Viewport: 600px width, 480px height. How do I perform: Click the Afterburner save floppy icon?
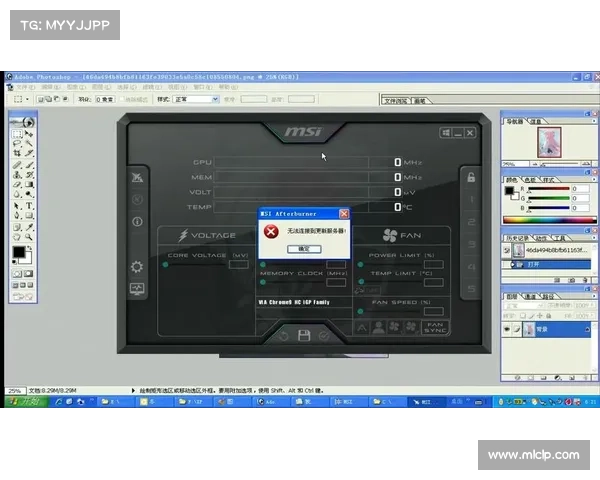pos(304,335)
